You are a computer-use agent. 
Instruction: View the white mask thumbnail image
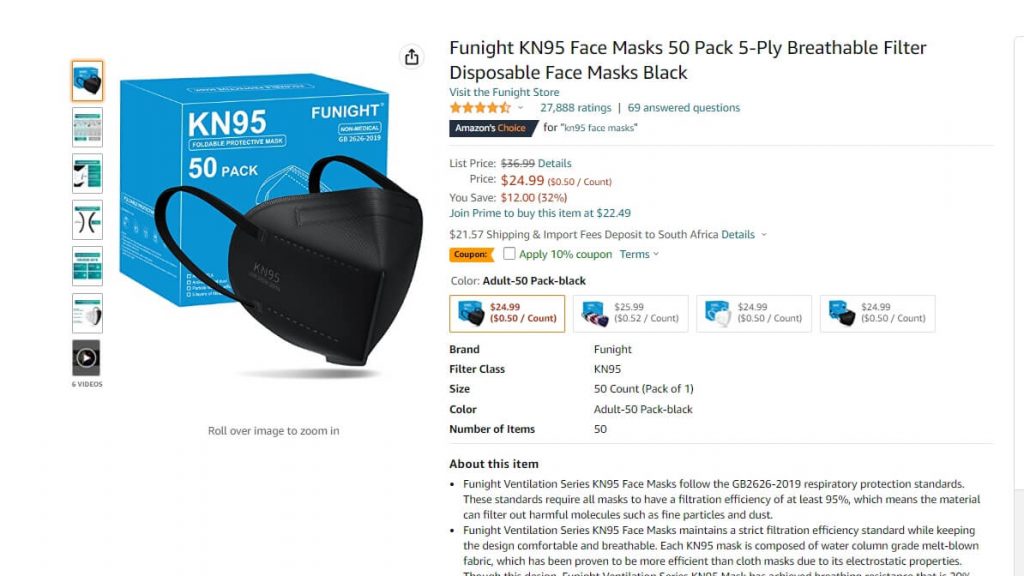click(87, 313)
